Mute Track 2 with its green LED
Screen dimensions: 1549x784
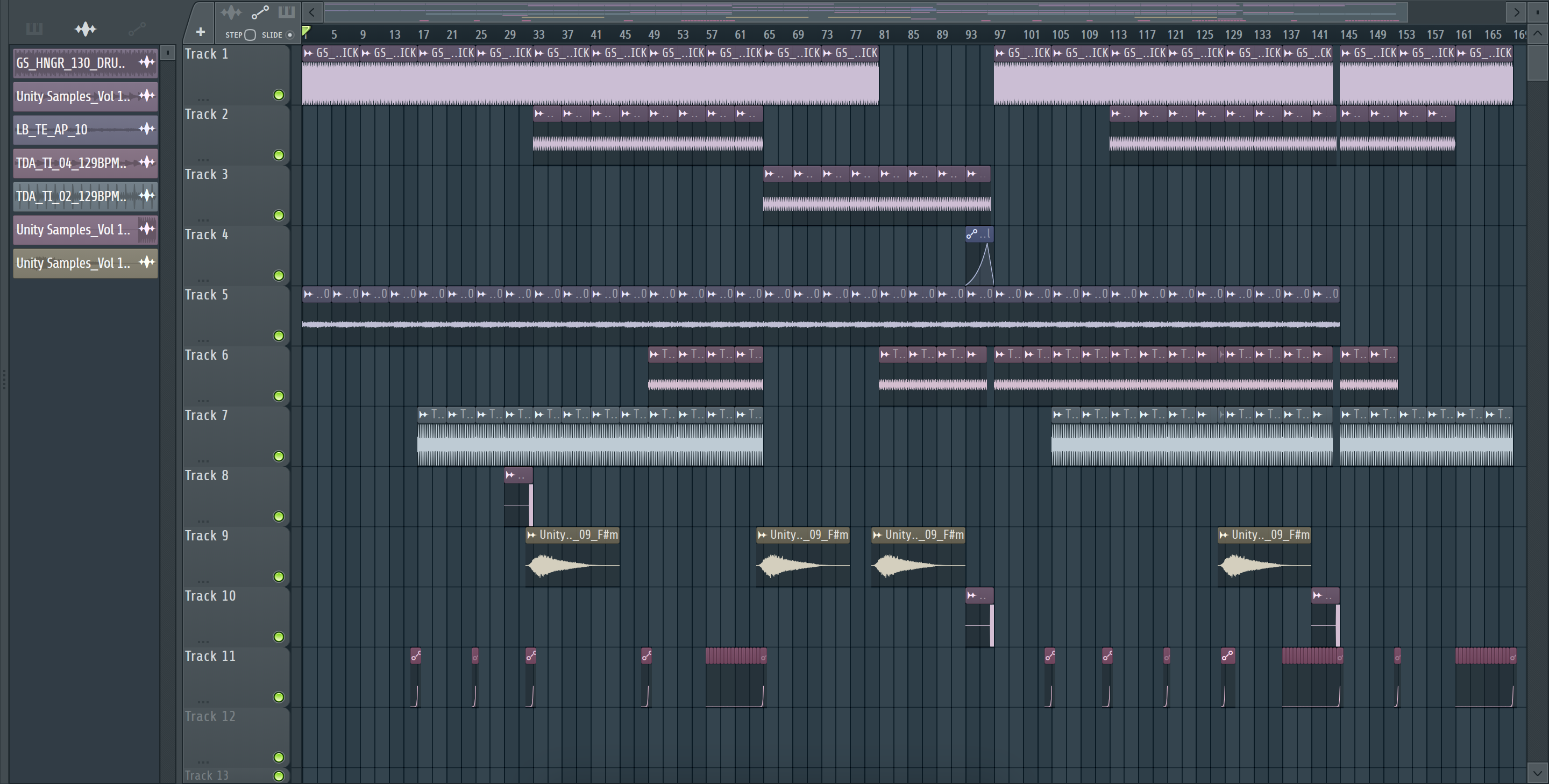coord(279,155)
